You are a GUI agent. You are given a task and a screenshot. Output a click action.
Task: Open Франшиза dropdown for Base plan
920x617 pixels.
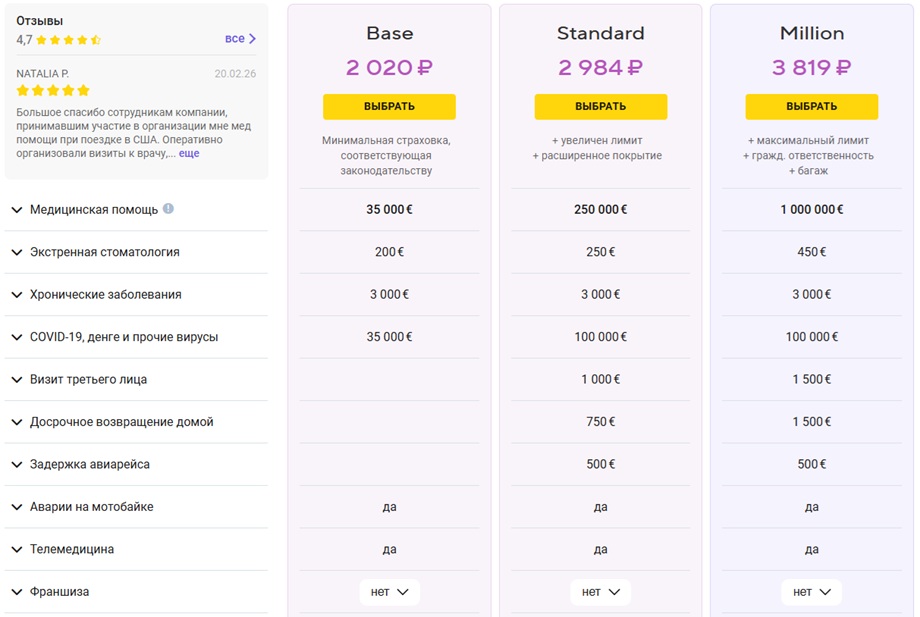pyautogui.click(x=390, y=592)
